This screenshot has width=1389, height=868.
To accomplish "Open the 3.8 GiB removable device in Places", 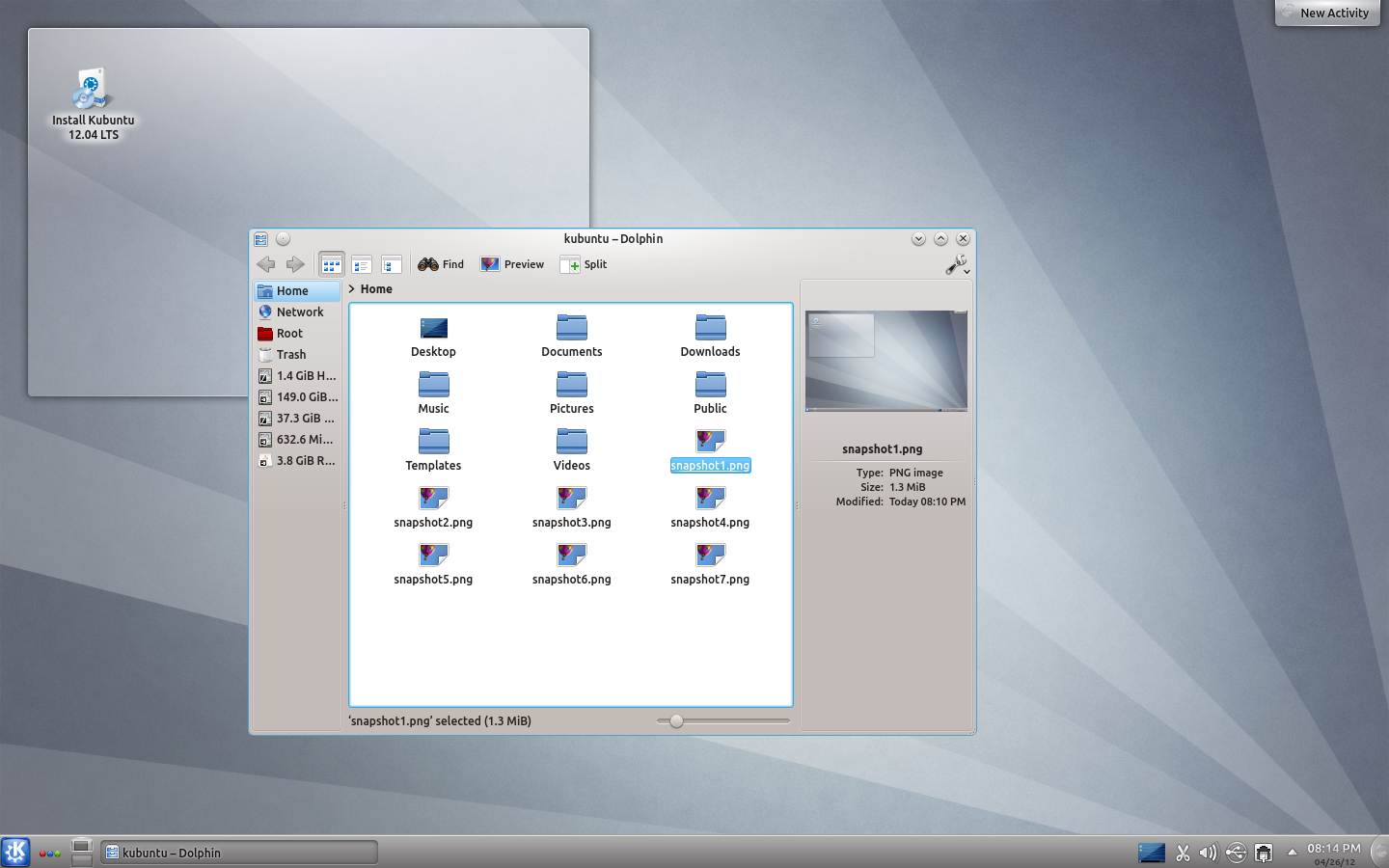I will click(x=297, y=461).
